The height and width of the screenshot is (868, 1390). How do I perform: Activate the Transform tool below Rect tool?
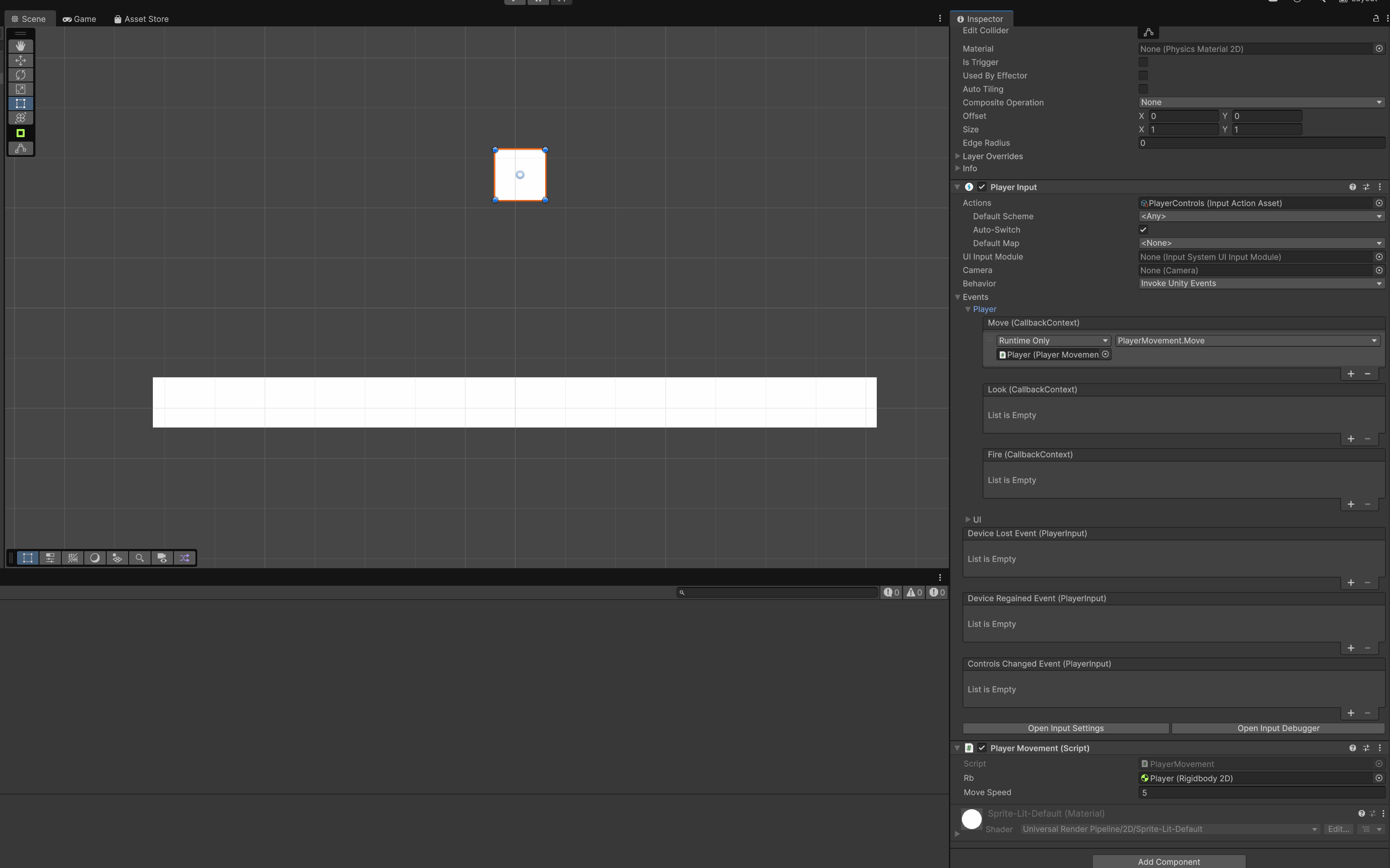pos(21,118)
